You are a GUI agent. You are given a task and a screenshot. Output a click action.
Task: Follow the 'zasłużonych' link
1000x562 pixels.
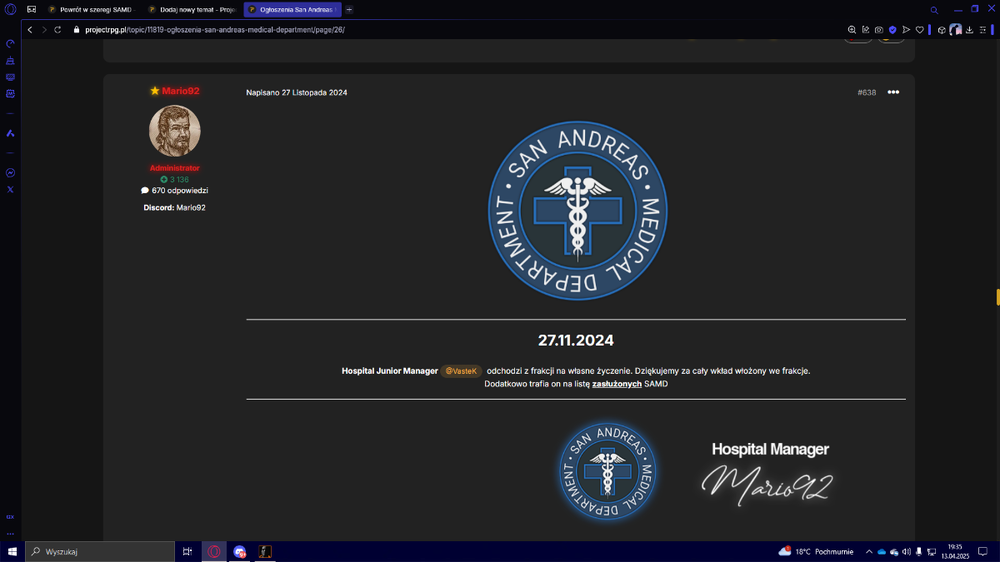(x=617, y=383)
